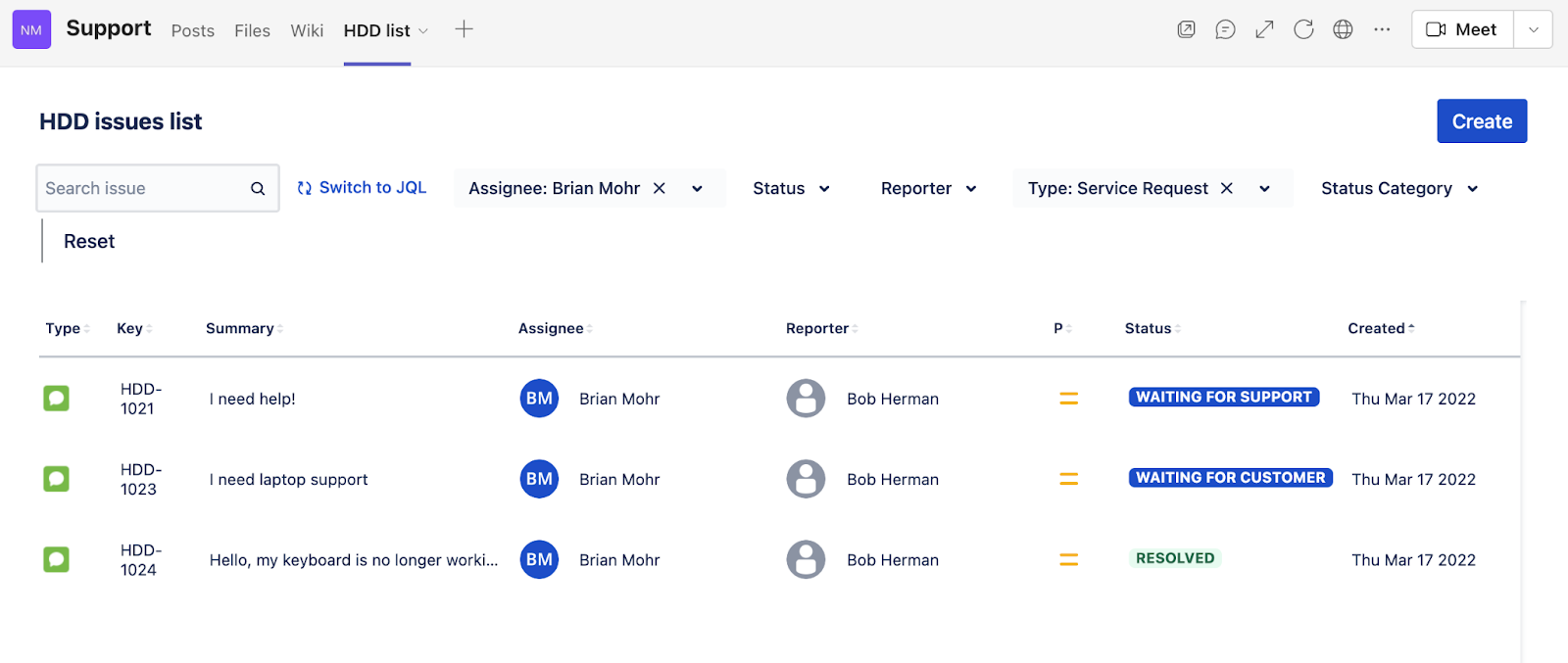Click the Switch to JQL link
The image size is (1568, 663).
tap(363, 187)
